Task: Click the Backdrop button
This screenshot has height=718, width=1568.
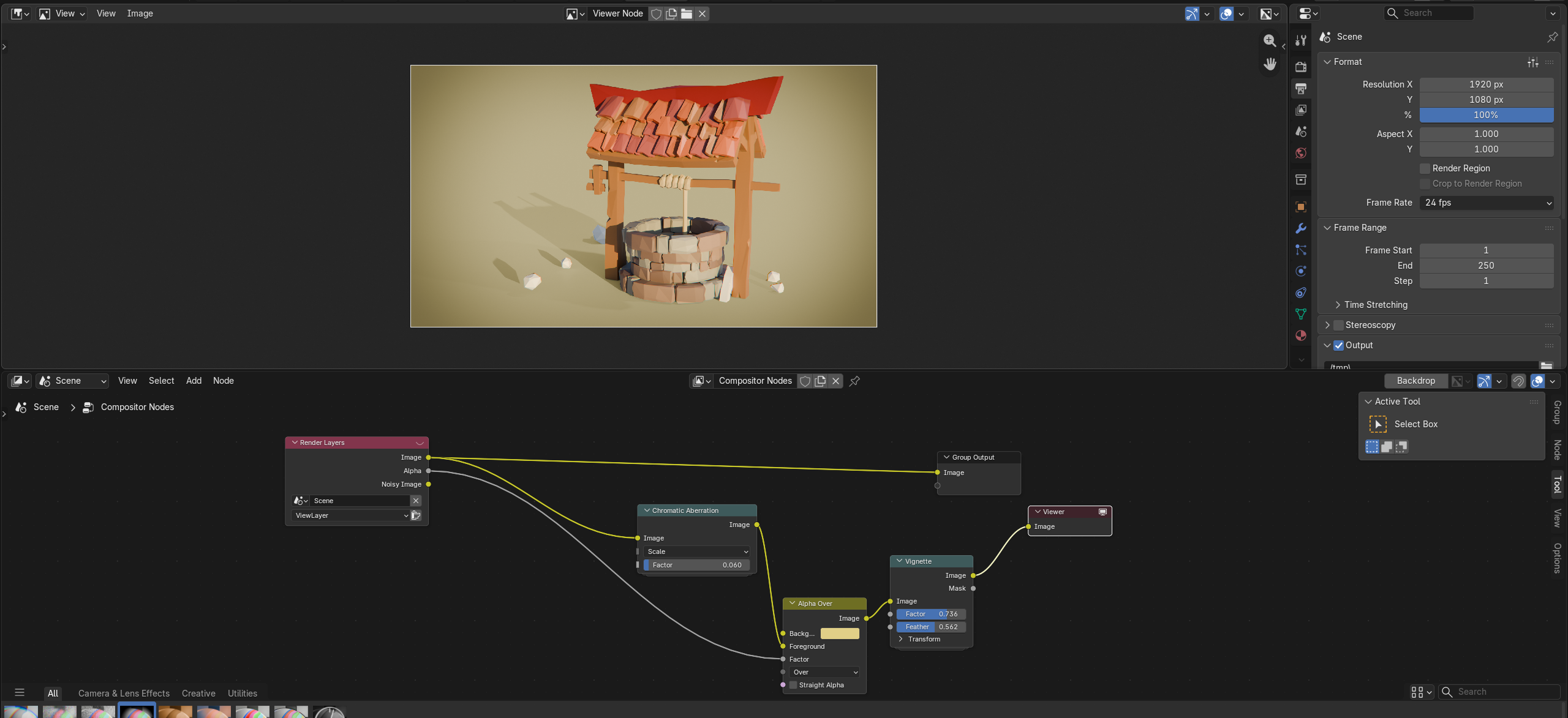Action: tap(1415, 381)
